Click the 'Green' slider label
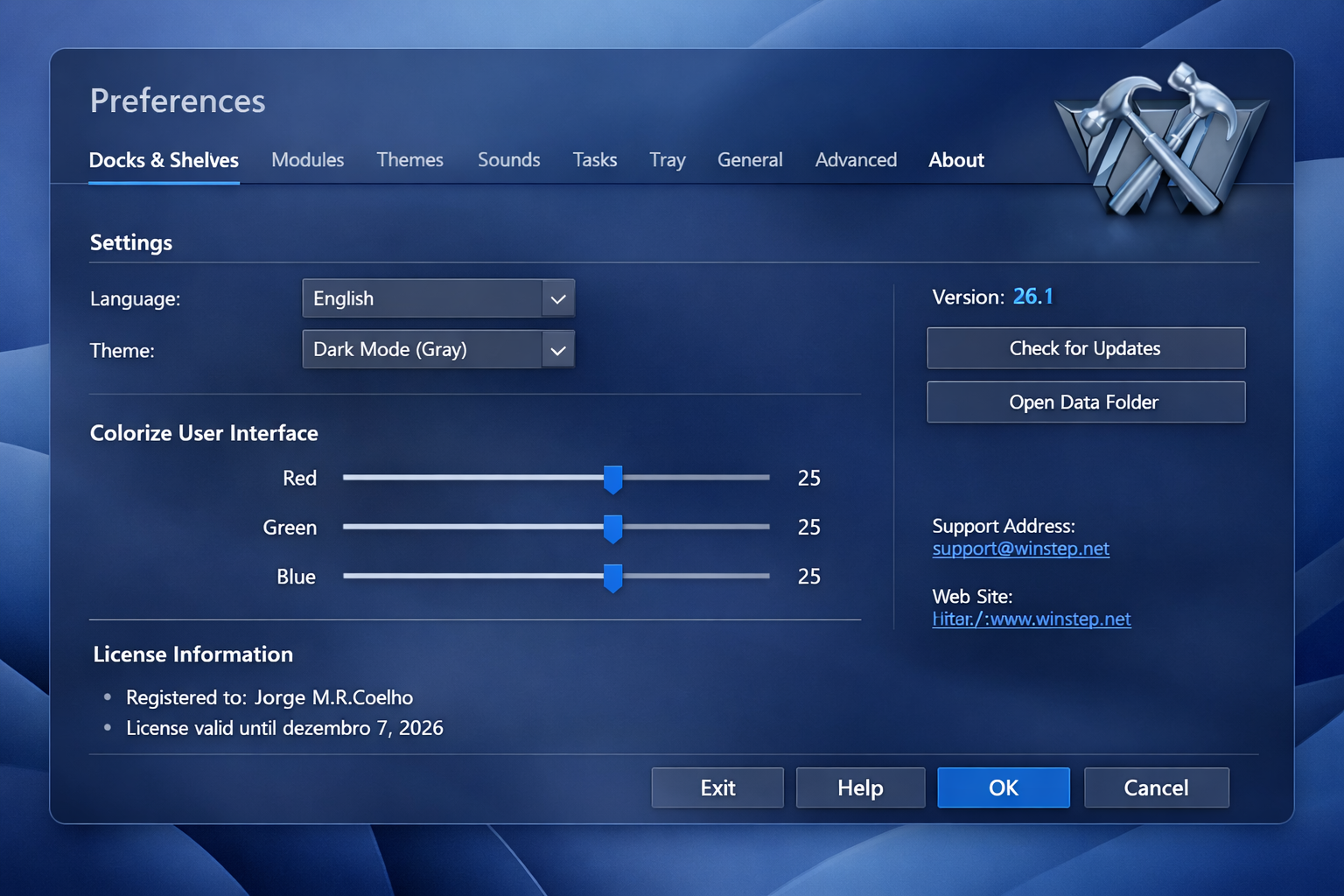 (290, 528)
